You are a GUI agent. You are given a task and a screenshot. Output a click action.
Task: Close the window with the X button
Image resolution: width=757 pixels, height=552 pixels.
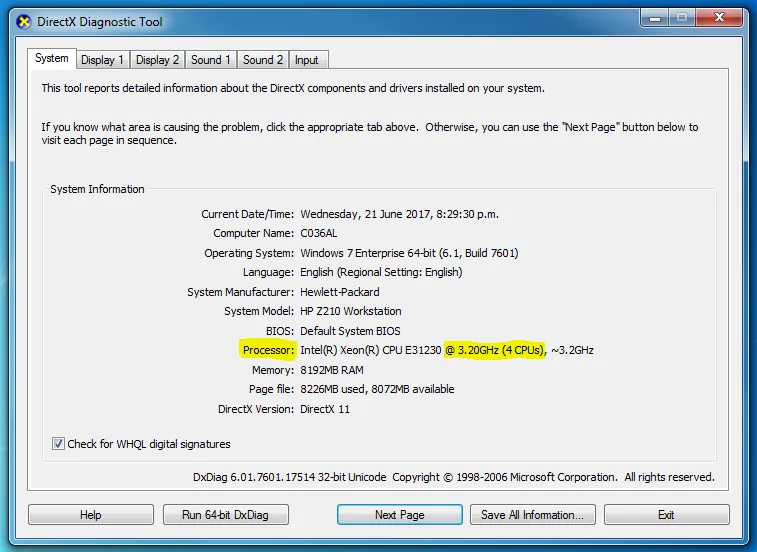click(x=719, y=18)
